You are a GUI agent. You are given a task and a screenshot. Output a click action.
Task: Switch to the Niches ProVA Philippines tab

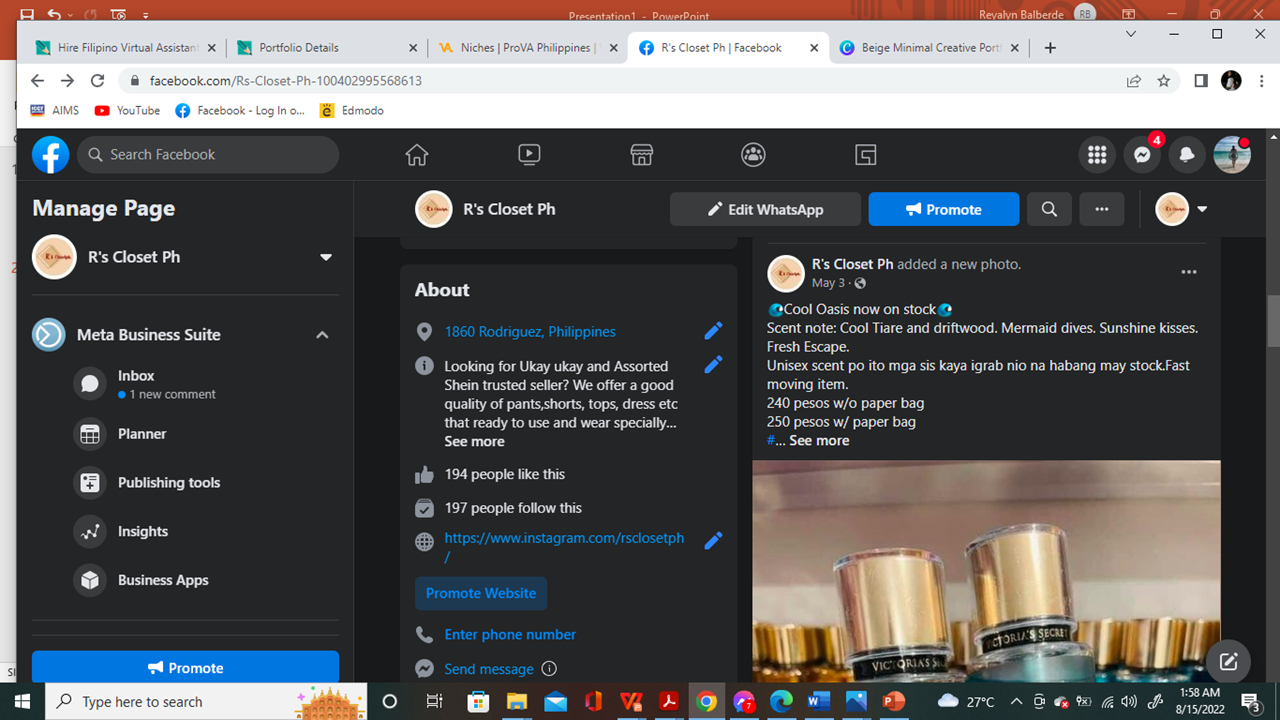coord(529,48)
